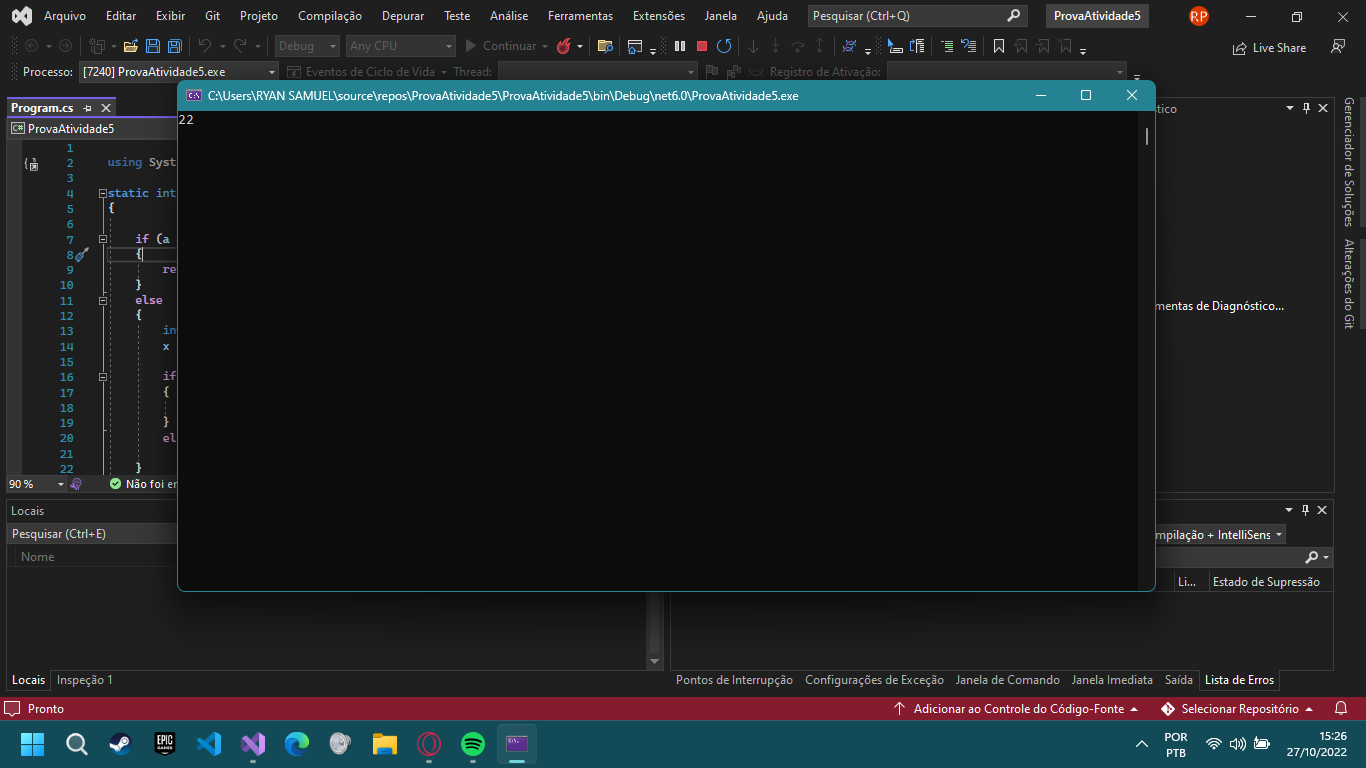Open the Debug configuration dropdown

pos(307,45)
